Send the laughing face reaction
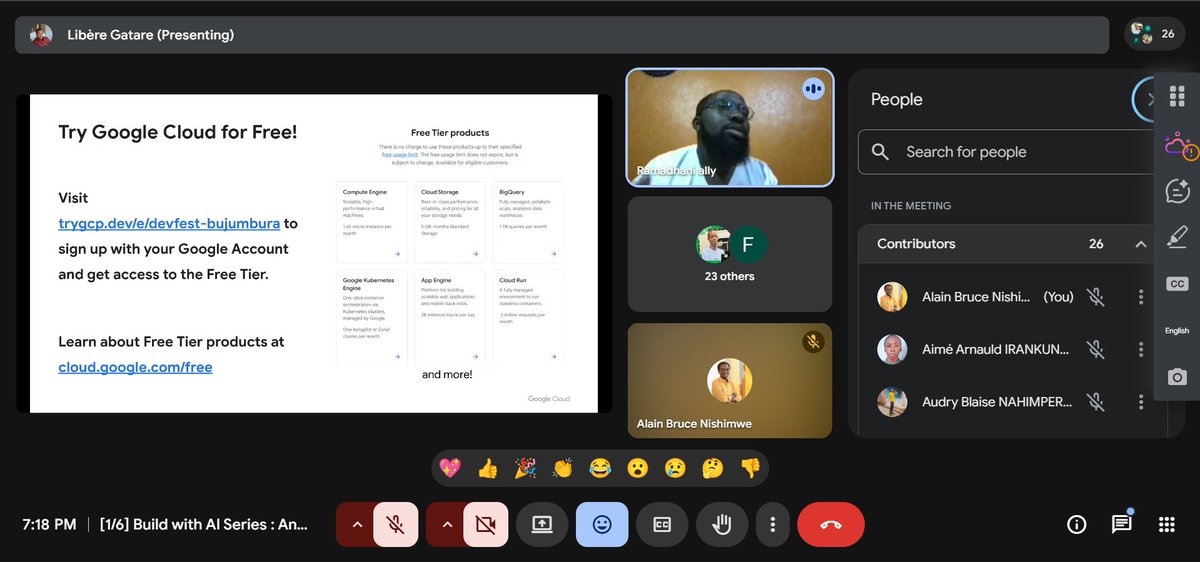 [600, 467]
